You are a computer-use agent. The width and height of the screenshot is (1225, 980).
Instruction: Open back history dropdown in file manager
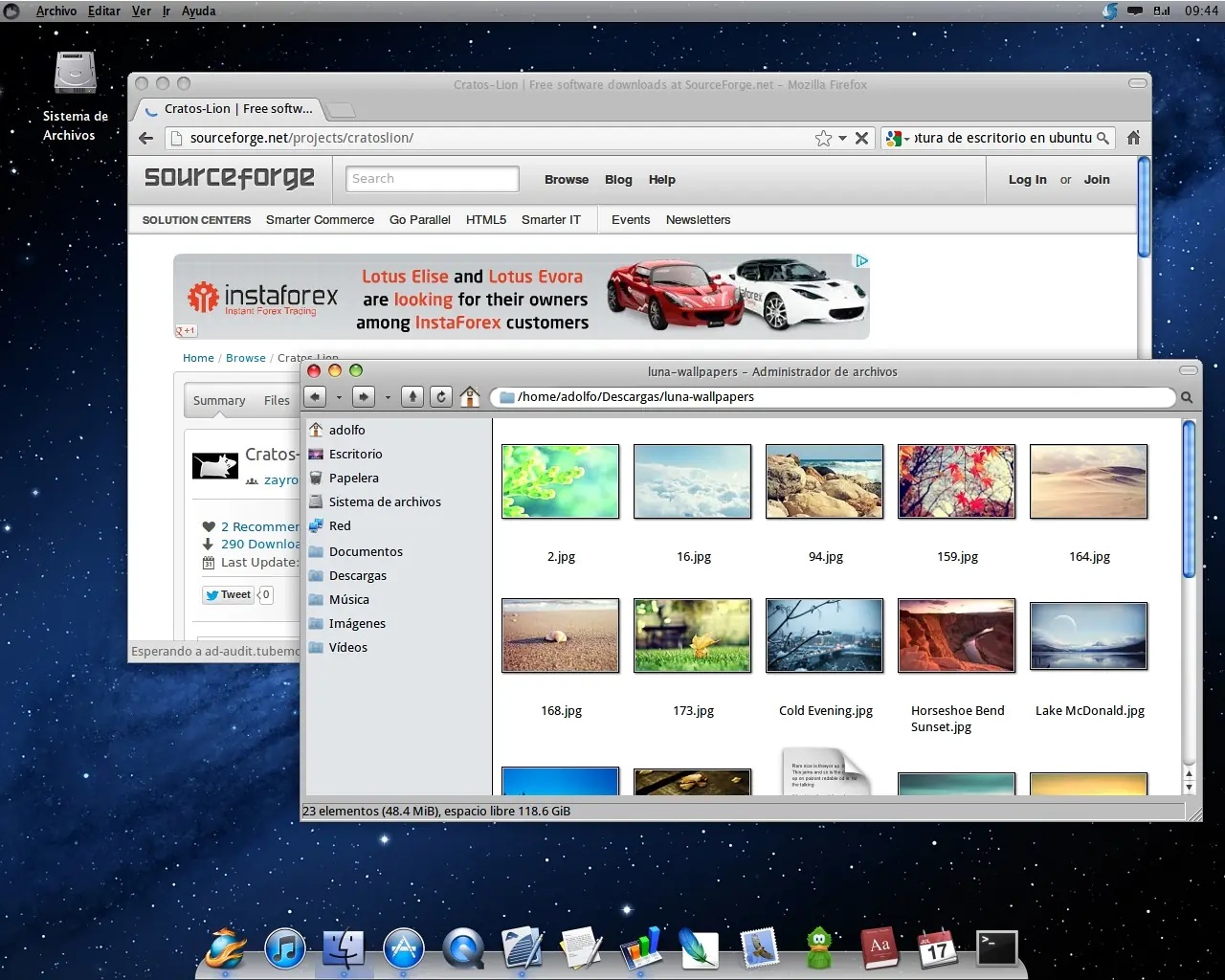(339, 397)
